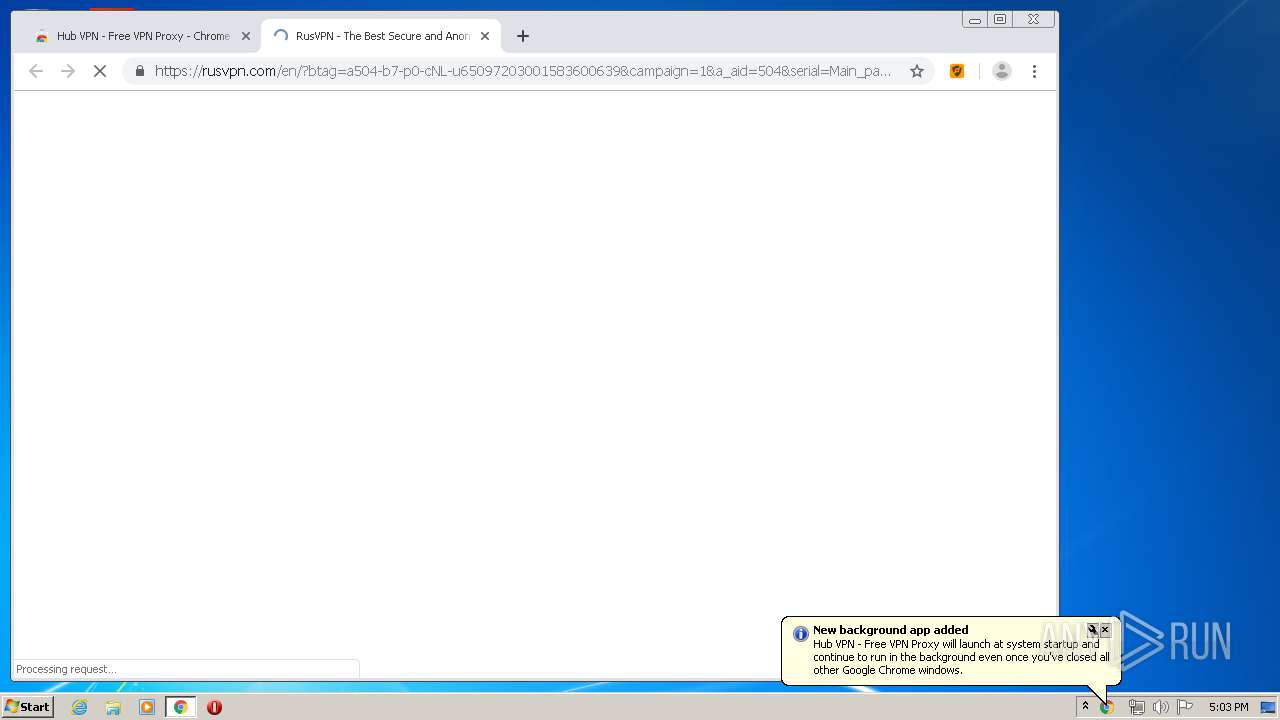Restore down the Chrome window
Viewport: 1280px width, 720px height.
tap(1000, 19)
